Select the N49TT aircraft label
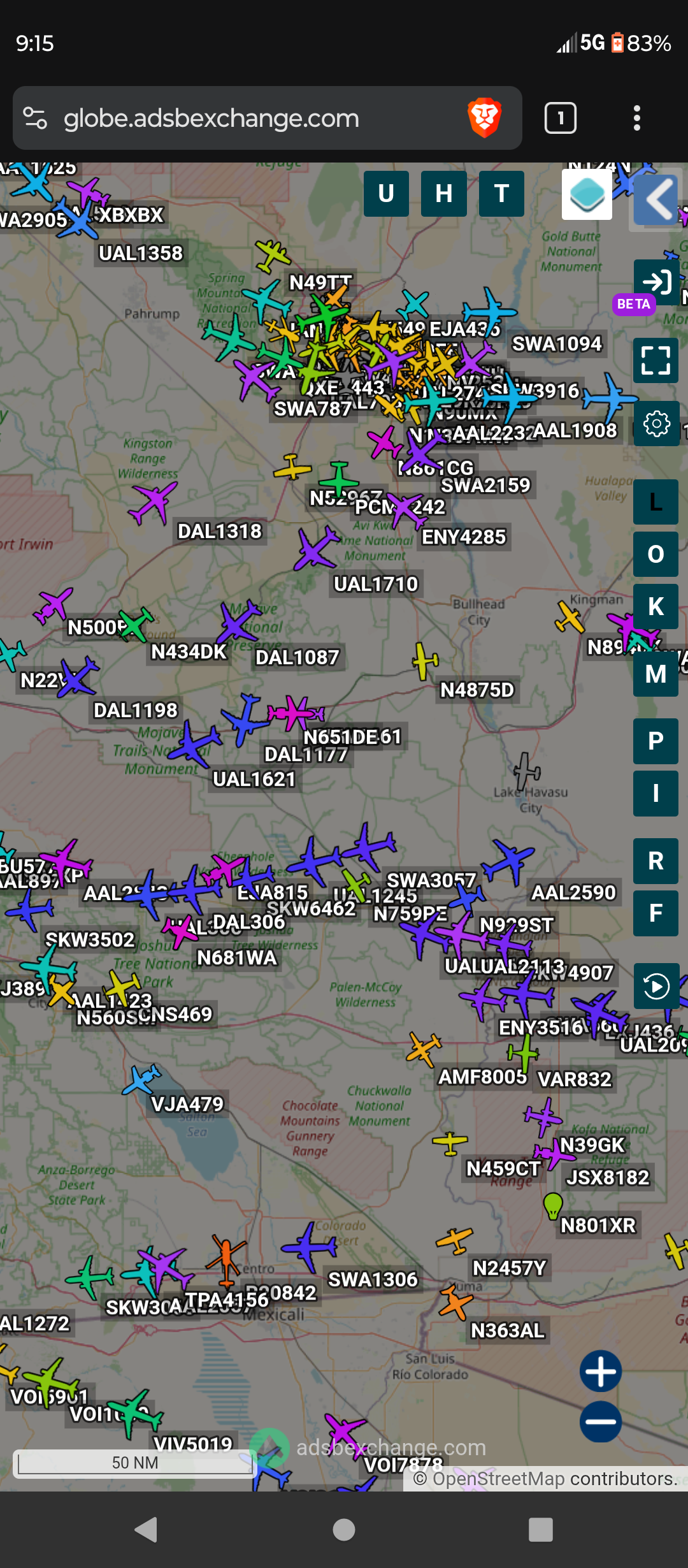 320,282
